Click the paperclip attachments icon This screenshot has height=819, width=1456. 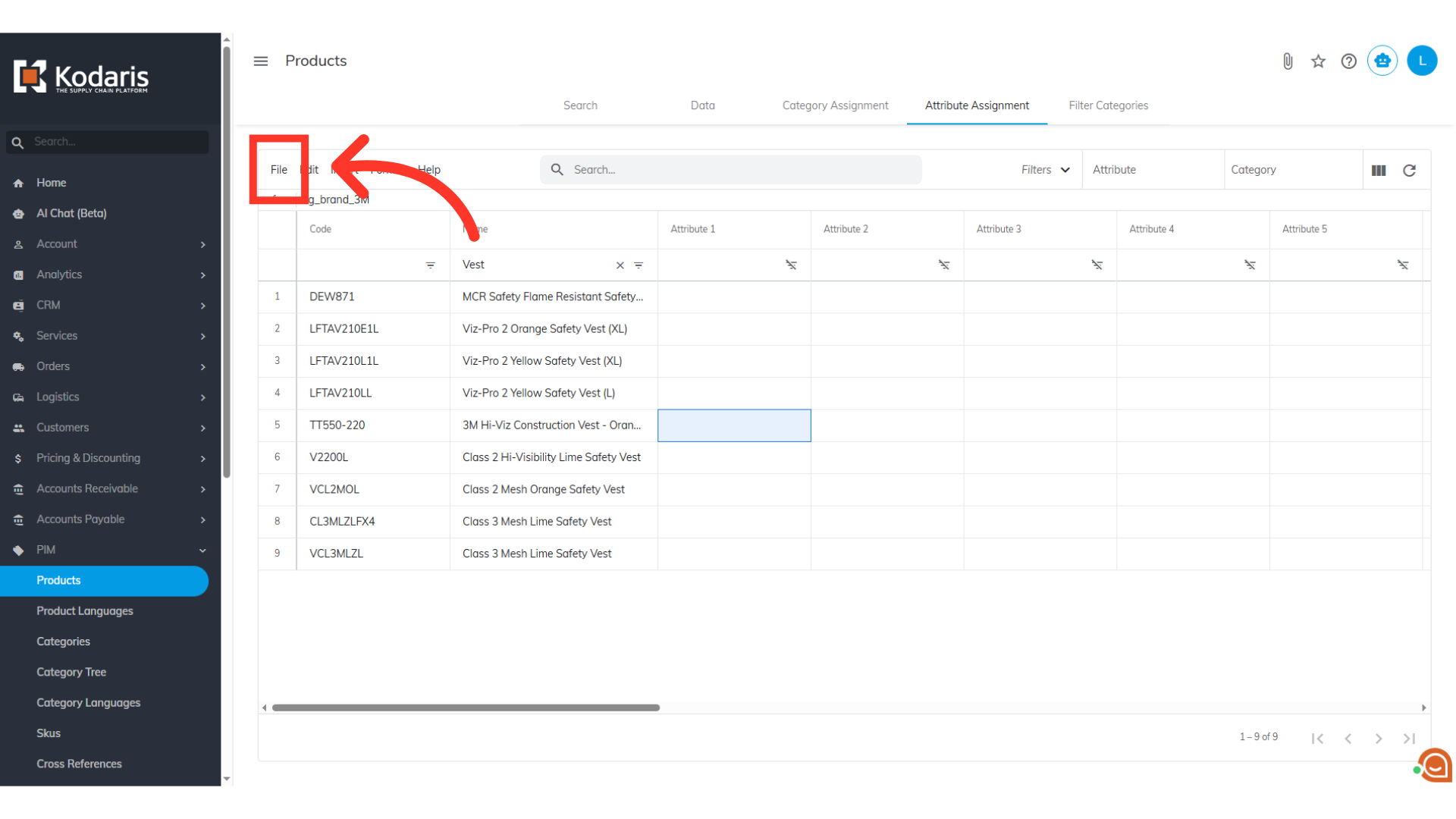(1288, 61)
